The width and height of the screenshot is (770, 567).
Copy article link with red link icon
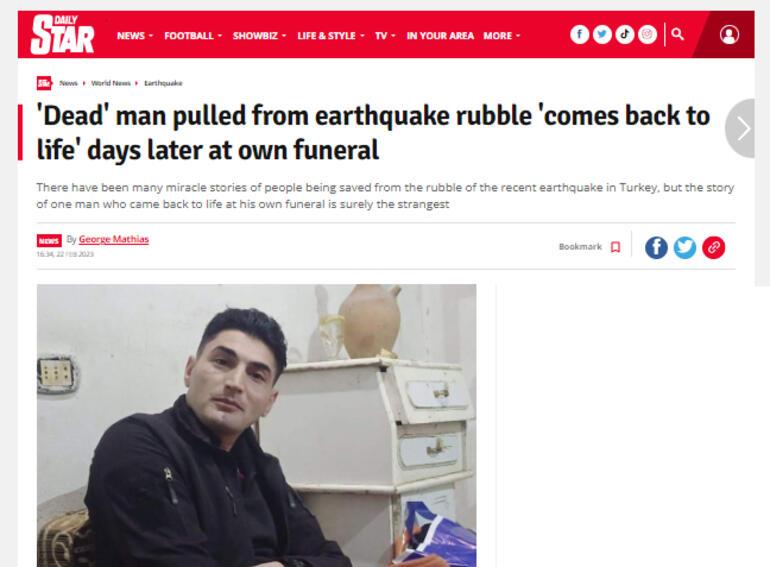click(x=714, y=247)
